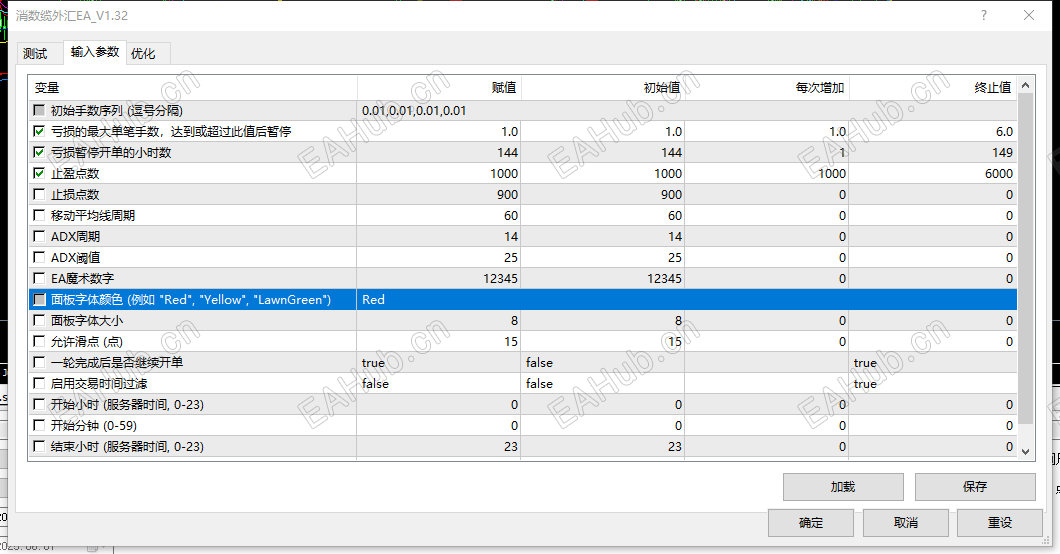1060x554 pixels.
Task: Enable the ADX阈值 checkbox
Action: pyautogui.click(x=39, y=257)
